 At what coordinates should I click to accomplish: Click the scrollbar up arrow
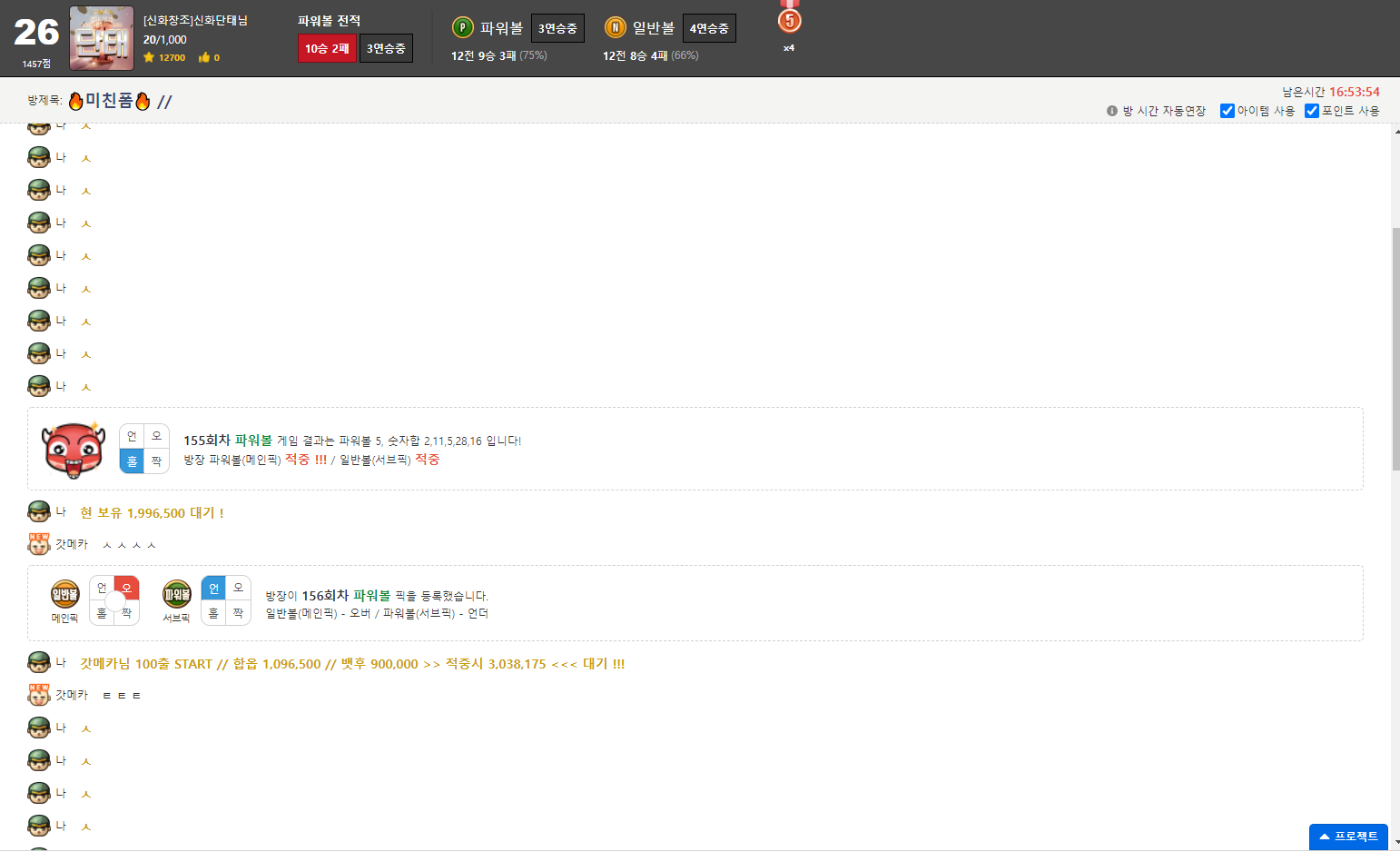coord(1395,133)
